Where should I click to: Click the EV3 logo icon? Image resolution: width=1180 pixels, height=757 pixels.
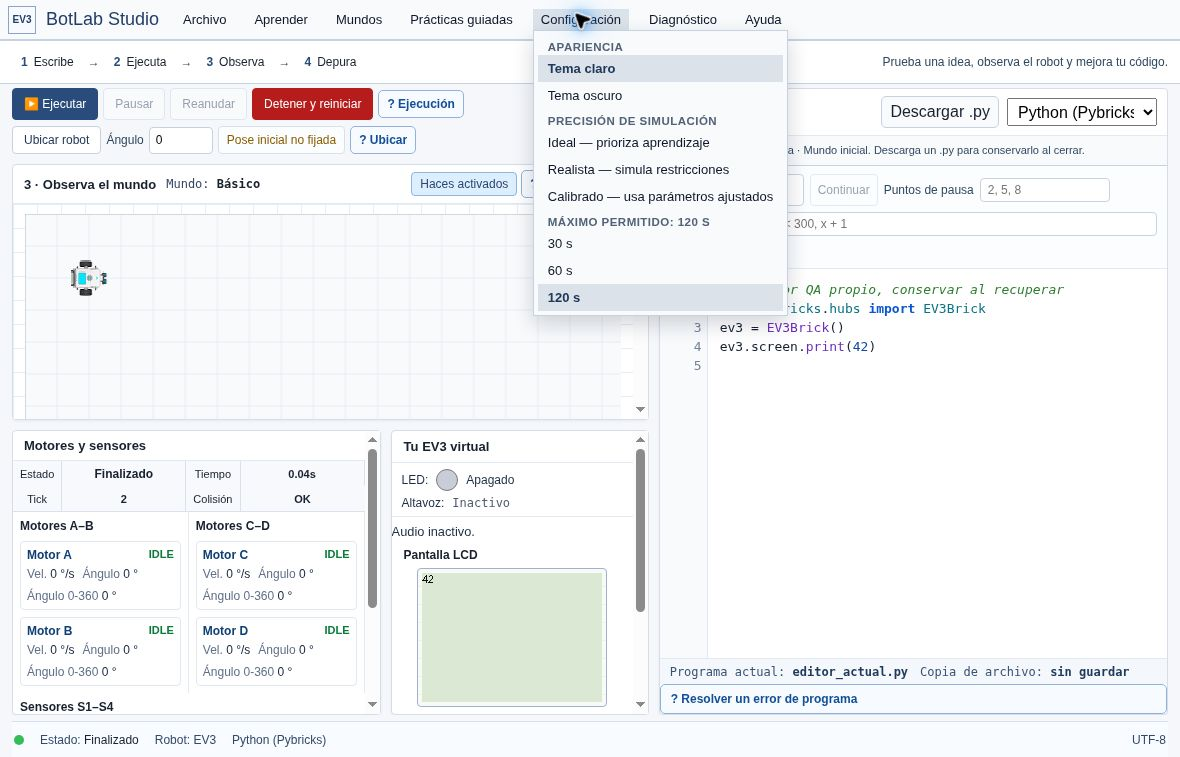[x=22, y=20]
